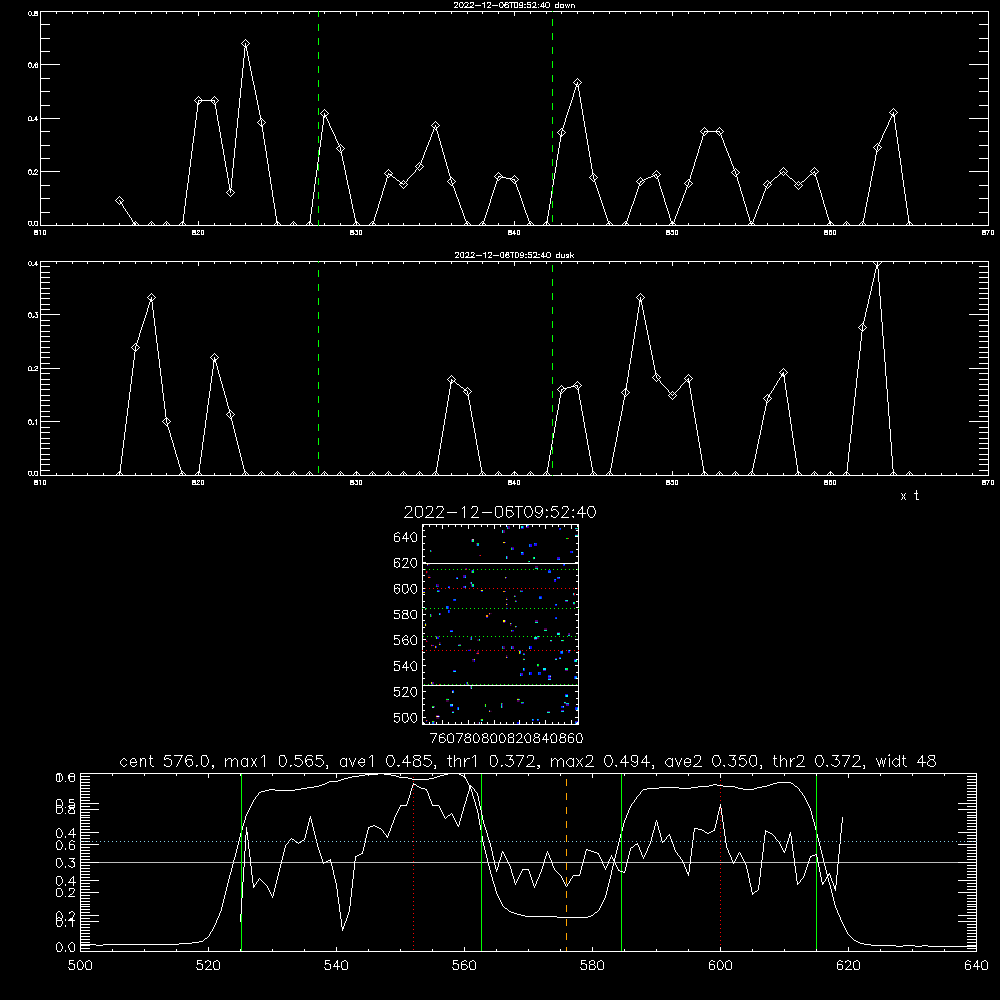
Task: Select the green vertical line near 563 in the bottom plot
Action: coord(482,861)
